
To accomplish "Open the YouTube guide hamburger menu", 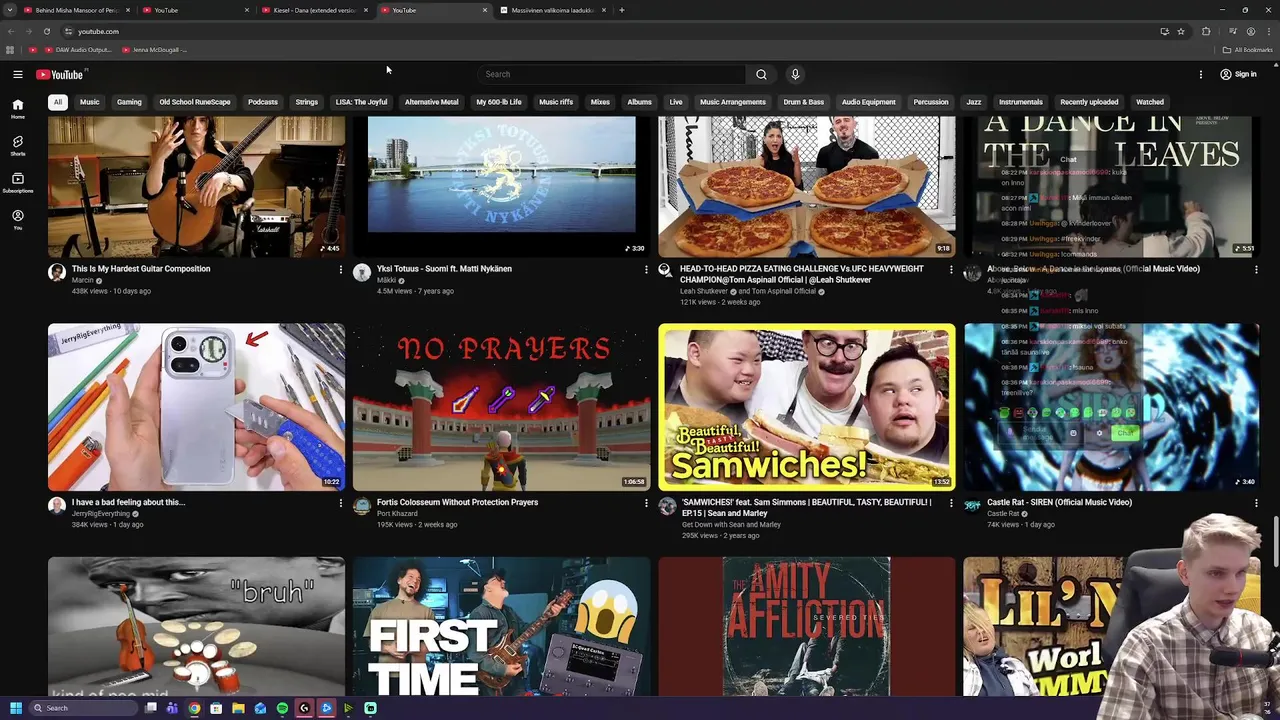I will pos(17,74).
